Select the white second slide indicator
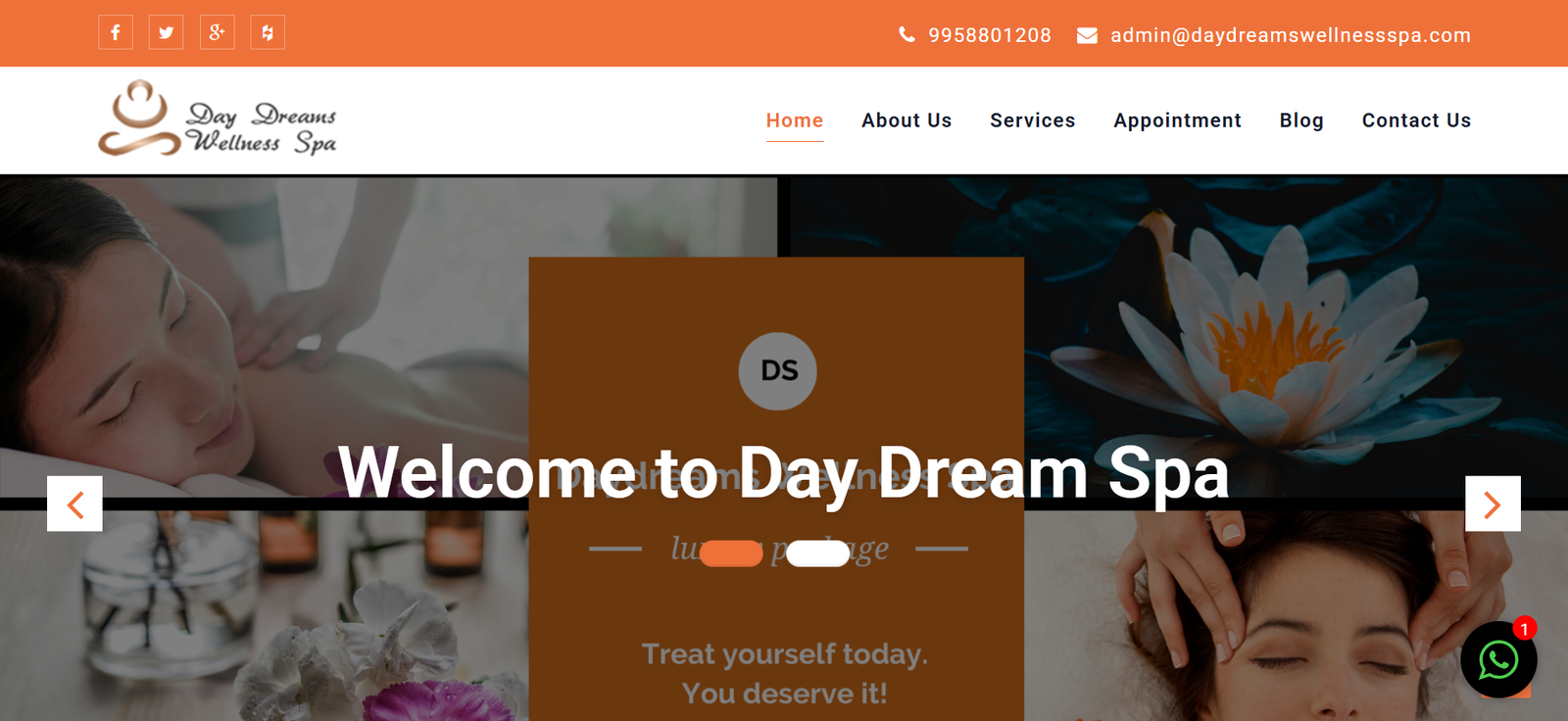 pos(818,553)
